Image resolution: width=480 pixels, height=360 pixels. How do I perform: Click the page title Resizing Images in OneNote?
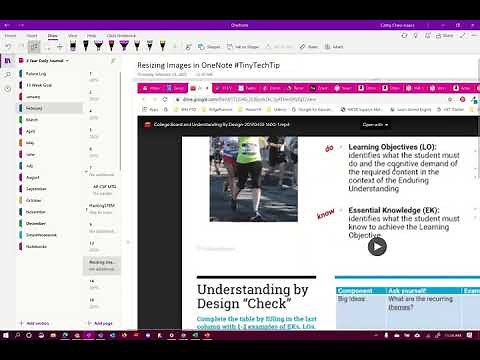(208, 65)
